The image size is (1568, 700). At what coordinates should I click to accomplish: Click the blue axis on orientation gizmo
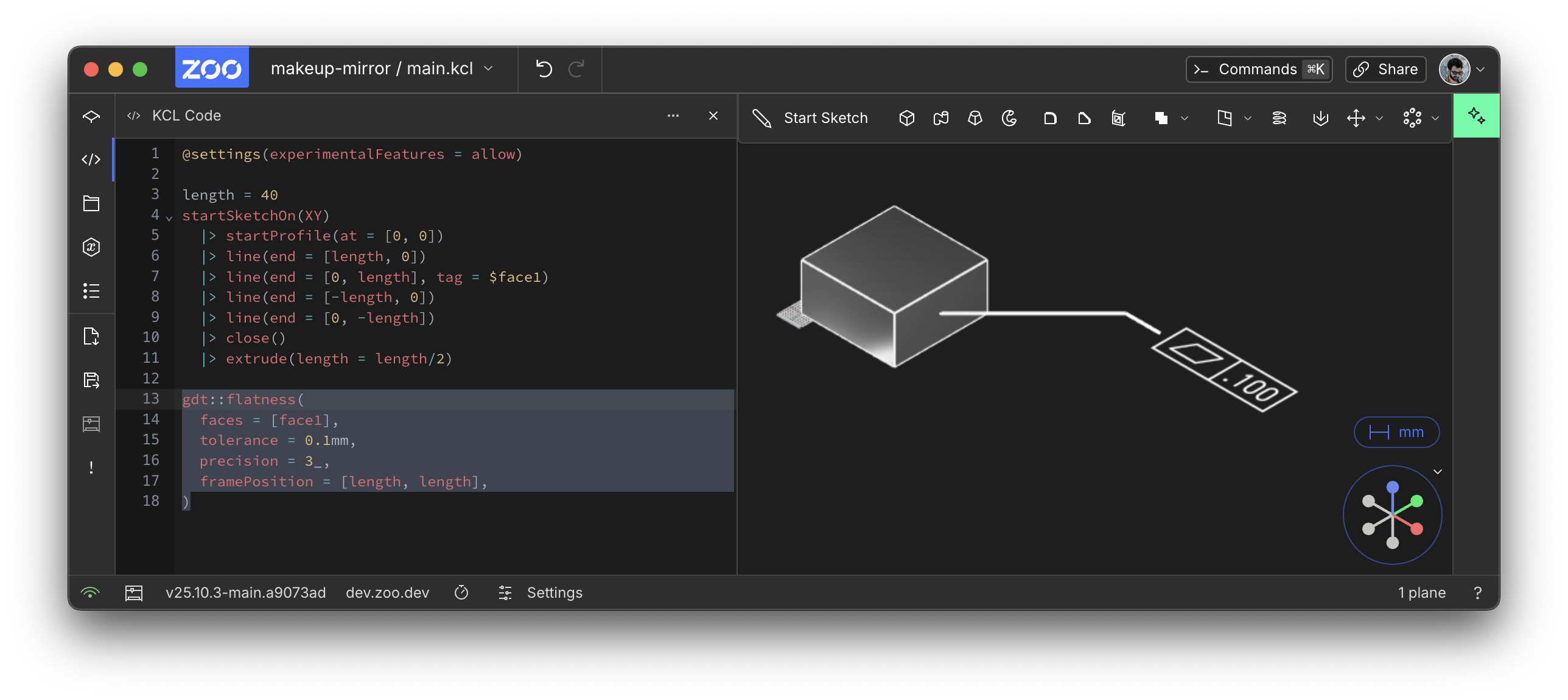point(1392,487)
